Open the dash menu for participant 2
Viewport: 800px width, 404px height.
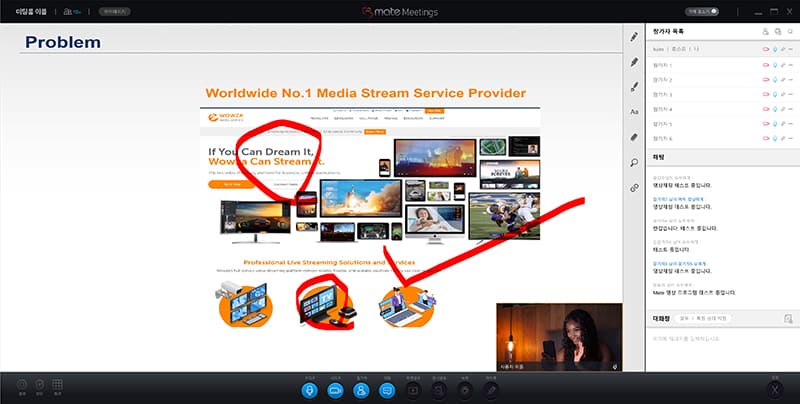[x=791, y=80]
